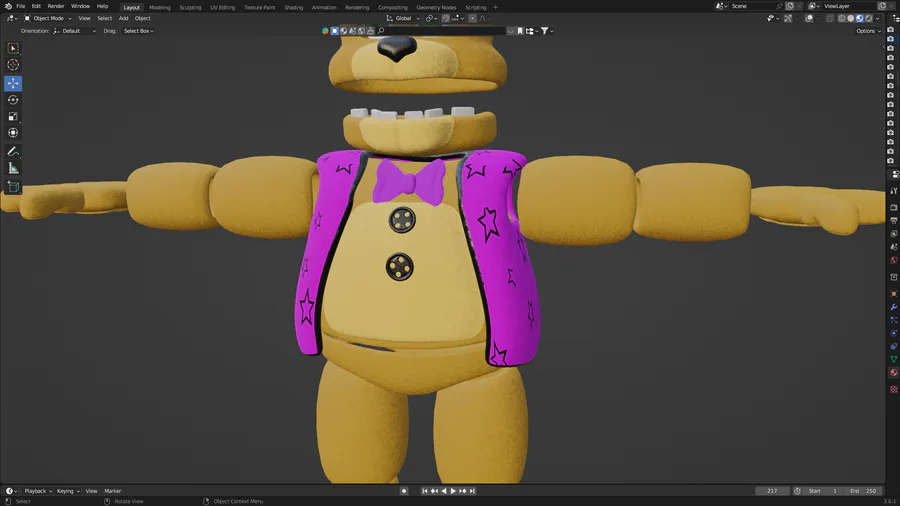Open the Particles properties tab

coord(894,320)
